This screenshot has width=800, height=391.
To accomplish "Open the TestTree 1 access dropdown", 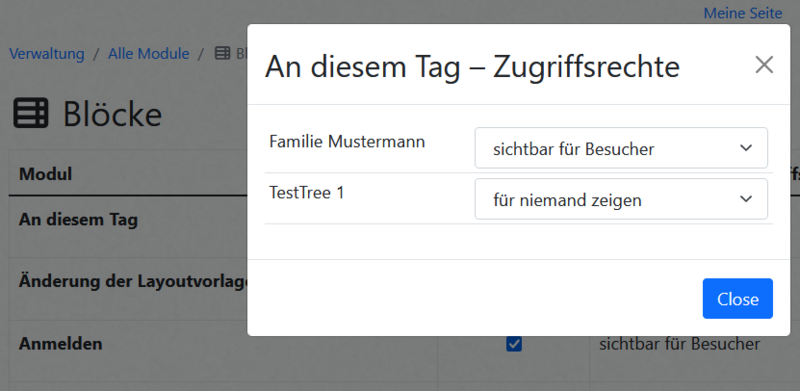I will tap(621, 199).
